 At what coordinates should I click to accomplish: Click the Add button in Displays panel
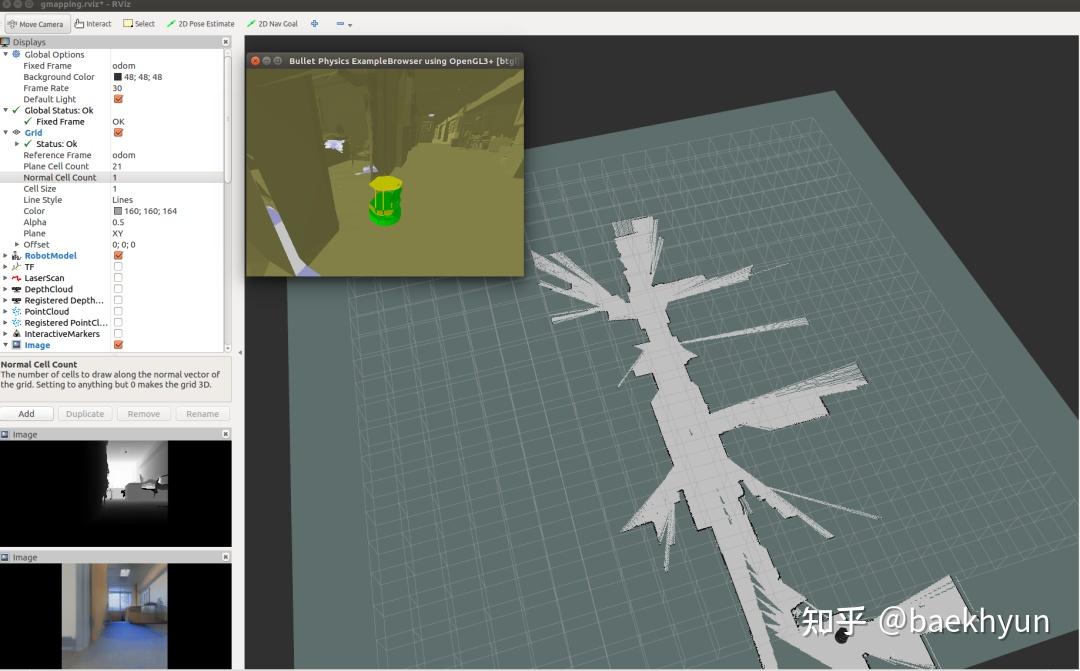click(x=26, y=413)
